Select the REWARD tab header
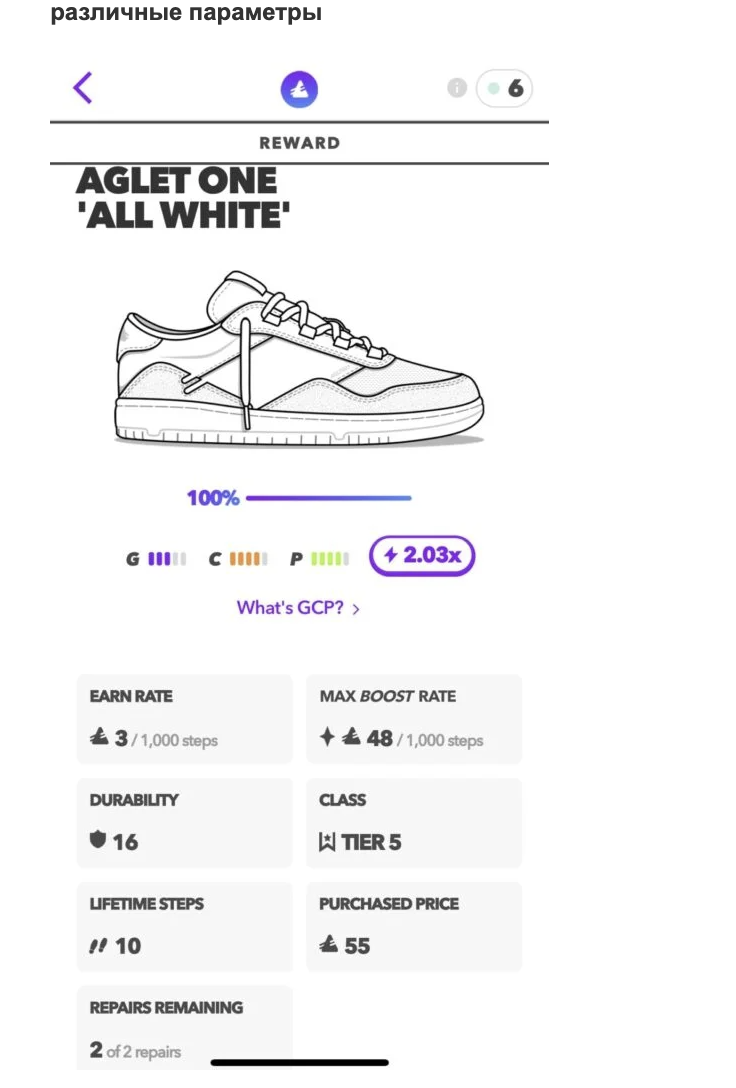Image resolution: width=736 pixels, height=1088 pixels. point(299,143)
